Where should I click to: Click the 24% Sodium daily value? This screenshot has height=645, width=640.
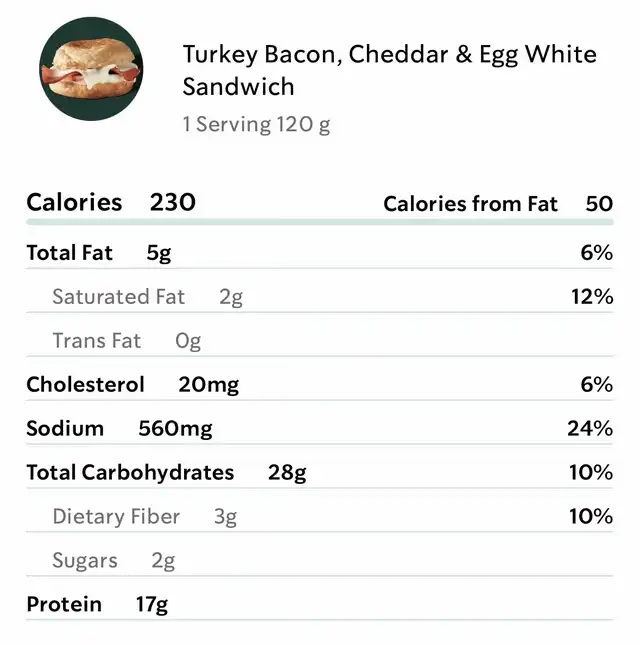(590, 428)
